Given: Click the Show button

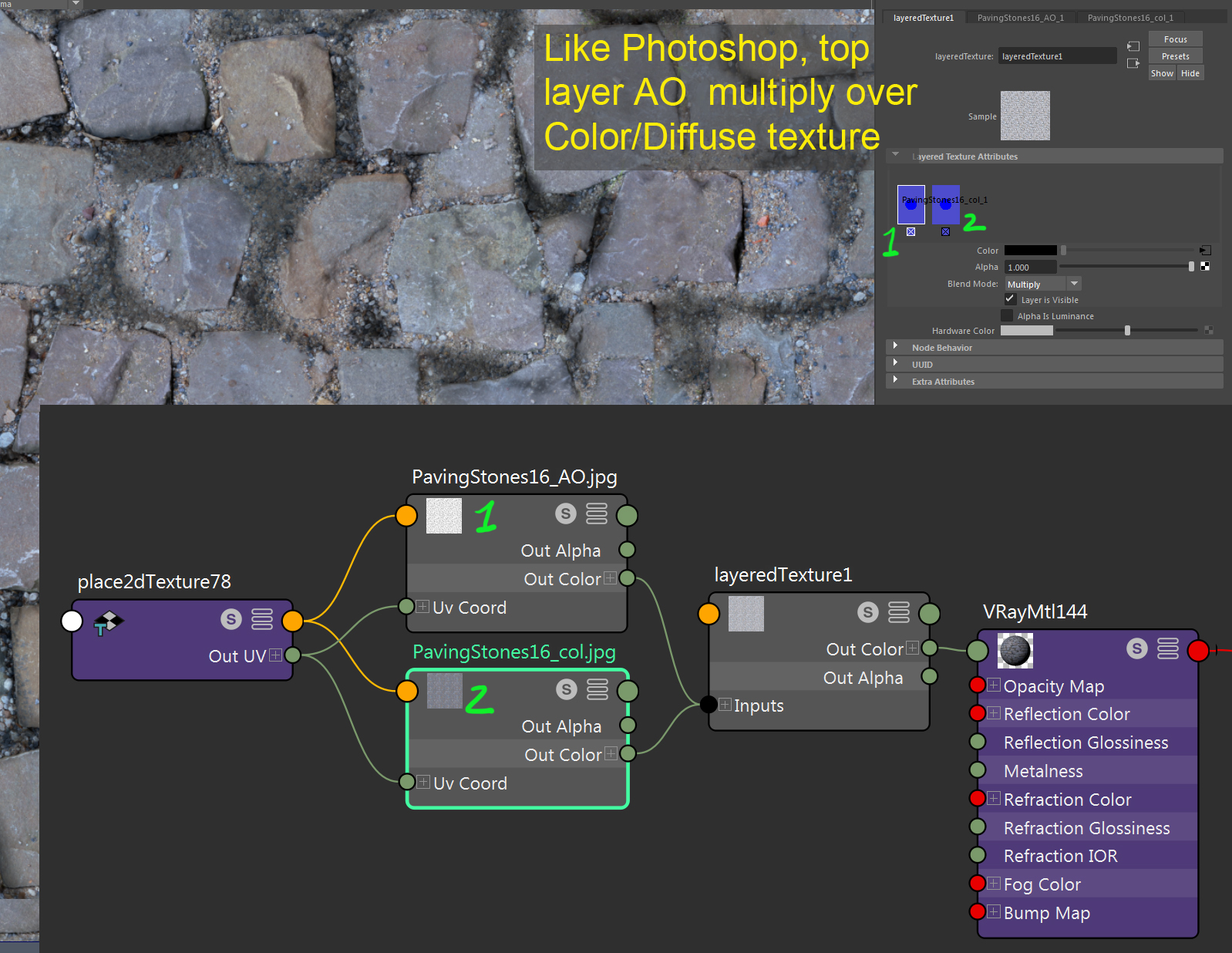Looking at the screenshot, I should point(1162,73).
